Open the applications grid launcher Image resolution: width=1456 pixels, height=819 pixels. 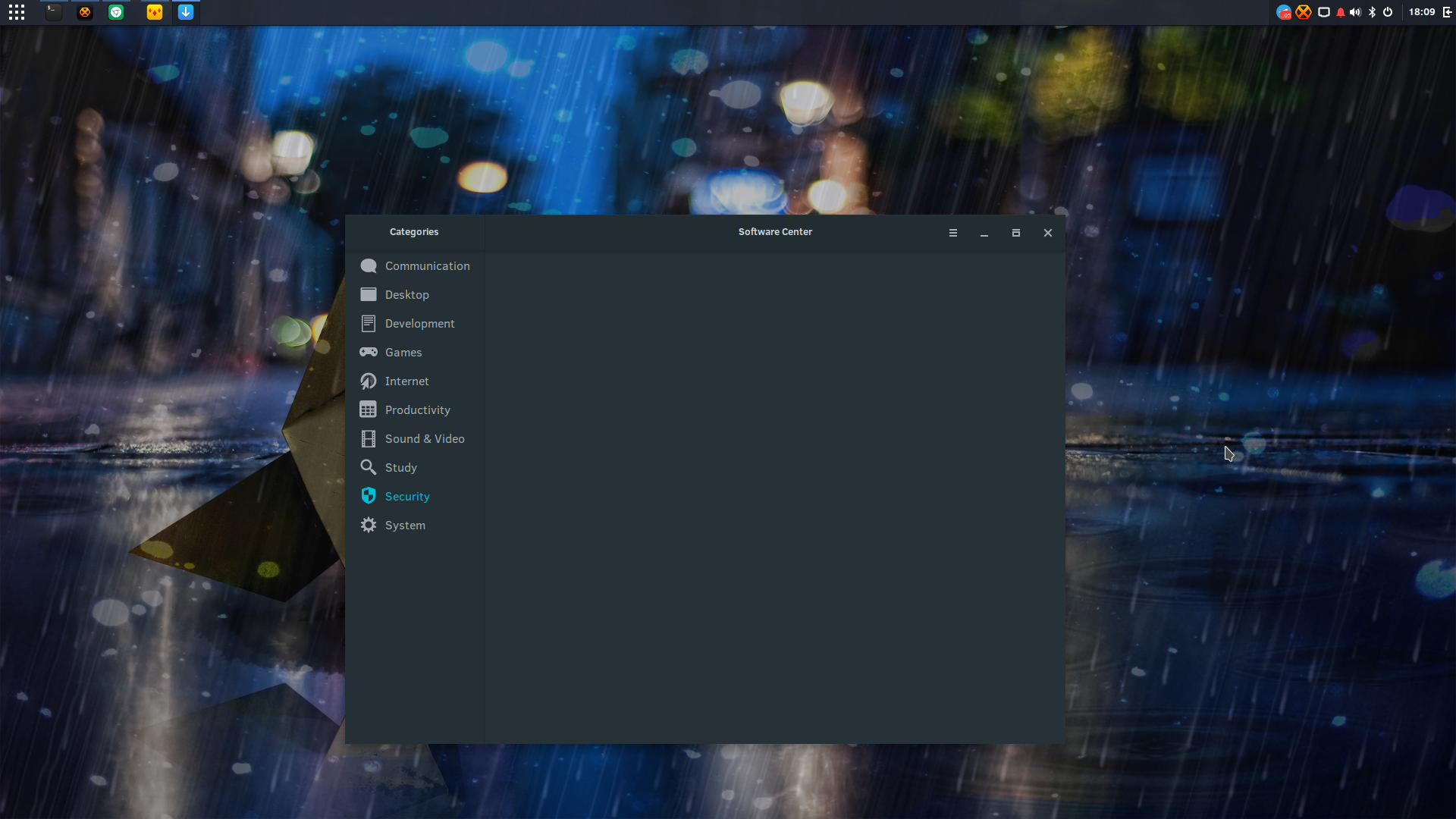17,12
